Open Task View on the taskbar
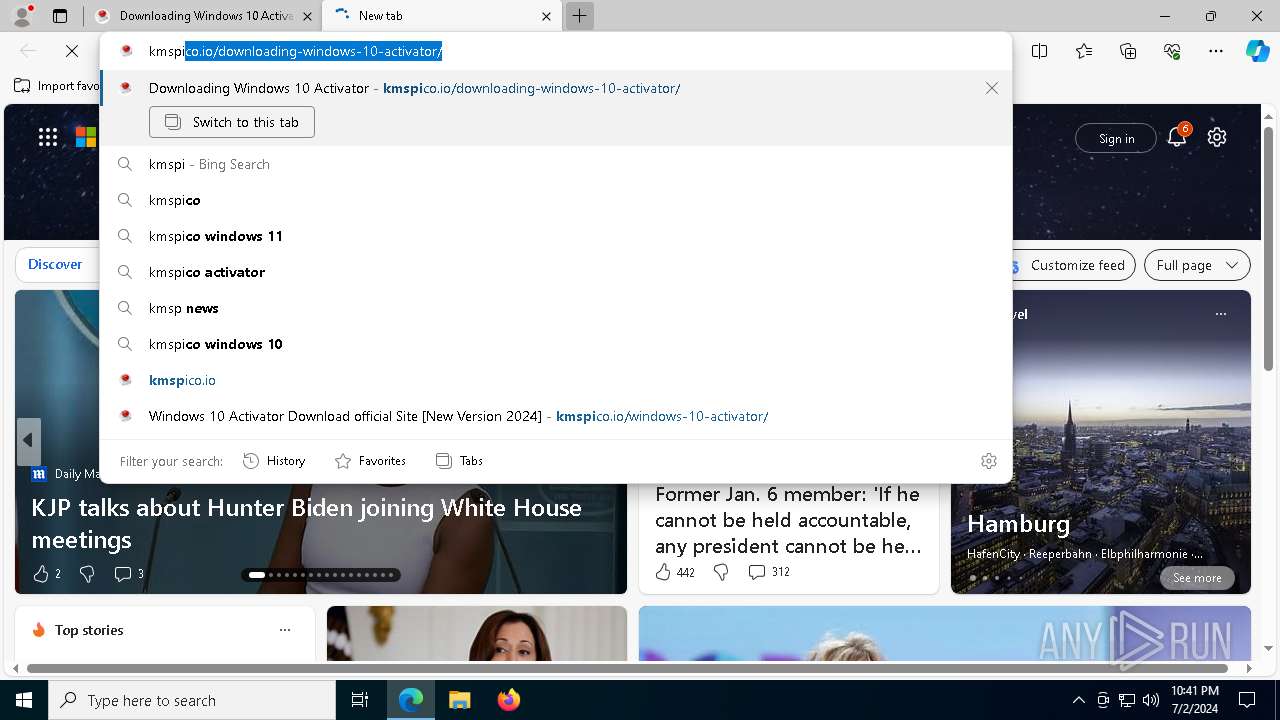The image size is (1280, 720). pyautogui.click(x=360, y=700)
